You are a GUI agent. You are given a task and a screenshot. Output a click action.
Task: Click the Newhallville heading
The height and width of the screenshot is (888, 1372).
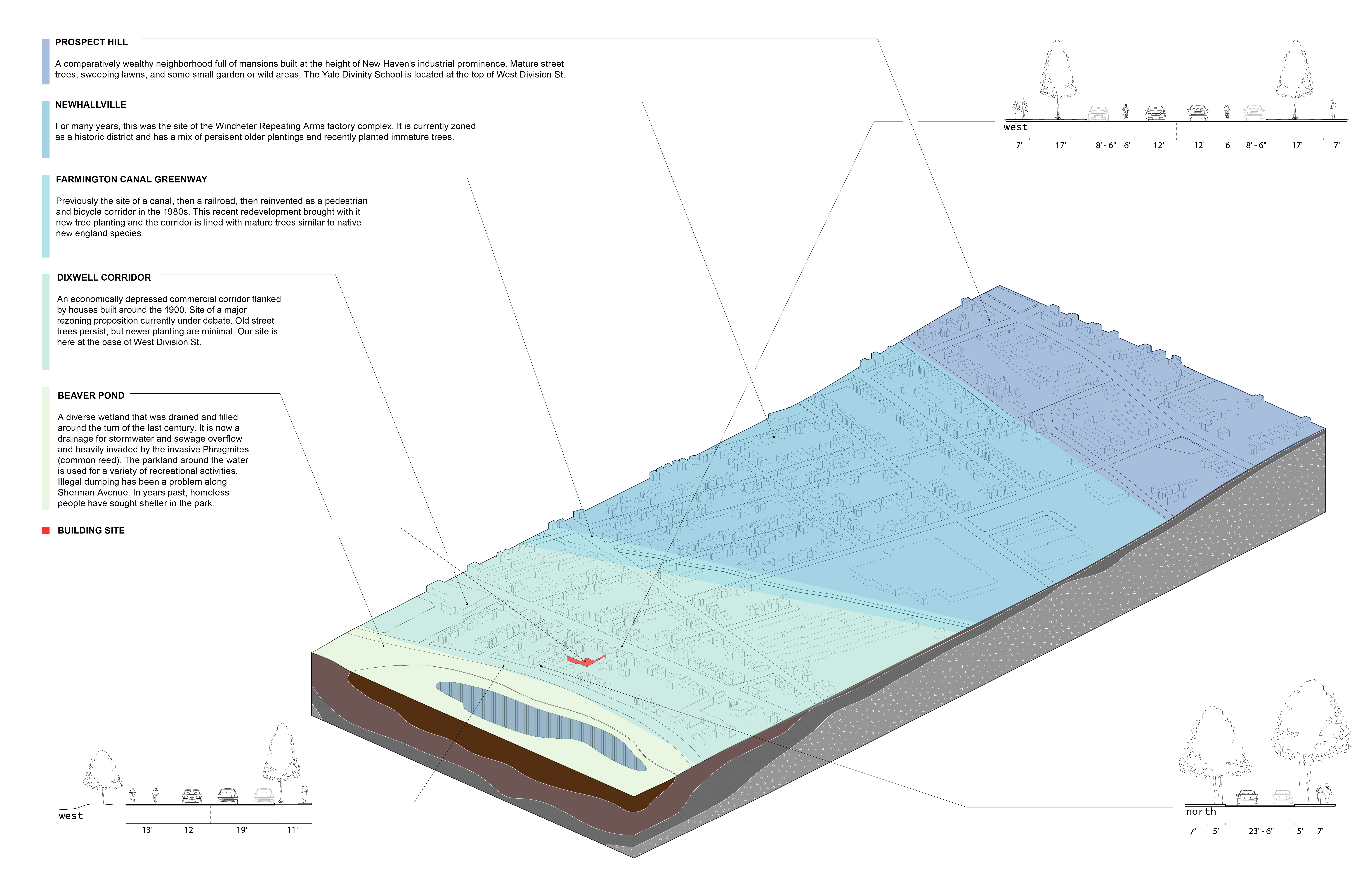[90, 104]
